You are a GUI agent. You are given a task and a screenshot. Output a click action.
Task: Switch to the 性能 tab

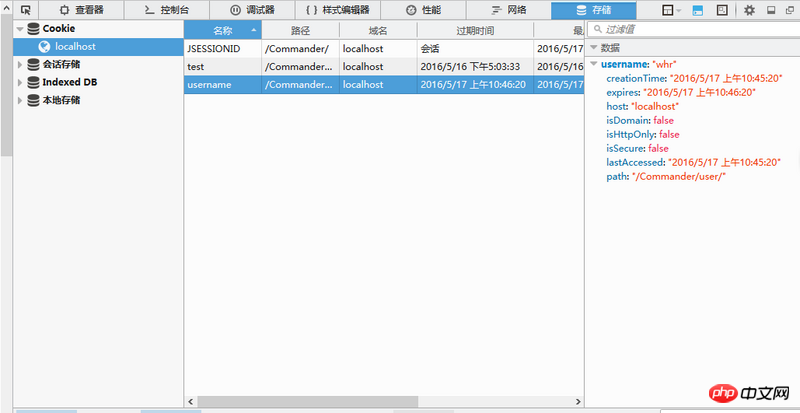point(423,10)
